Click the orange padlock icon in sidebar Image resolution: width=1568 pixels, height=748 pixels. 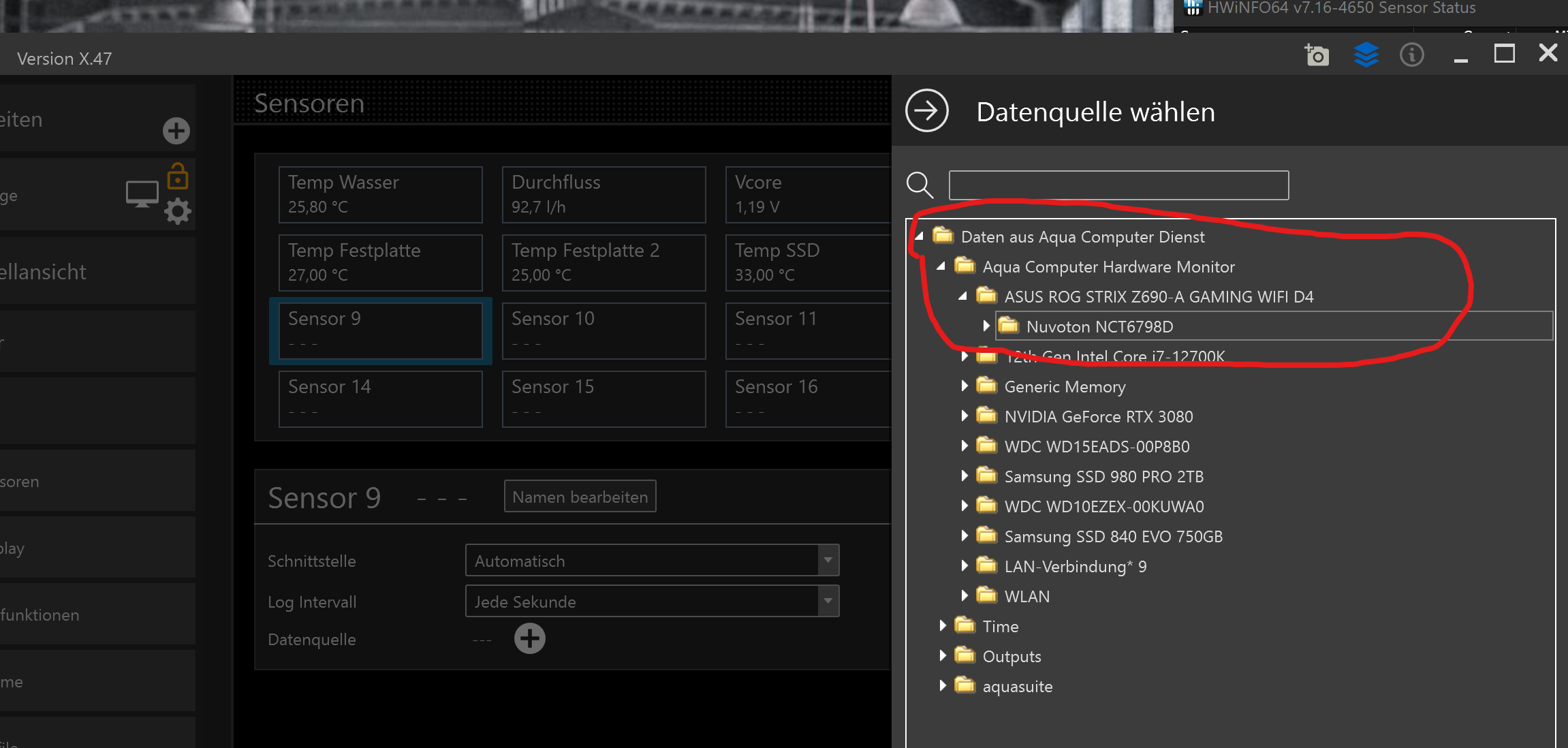click(178, 176)
